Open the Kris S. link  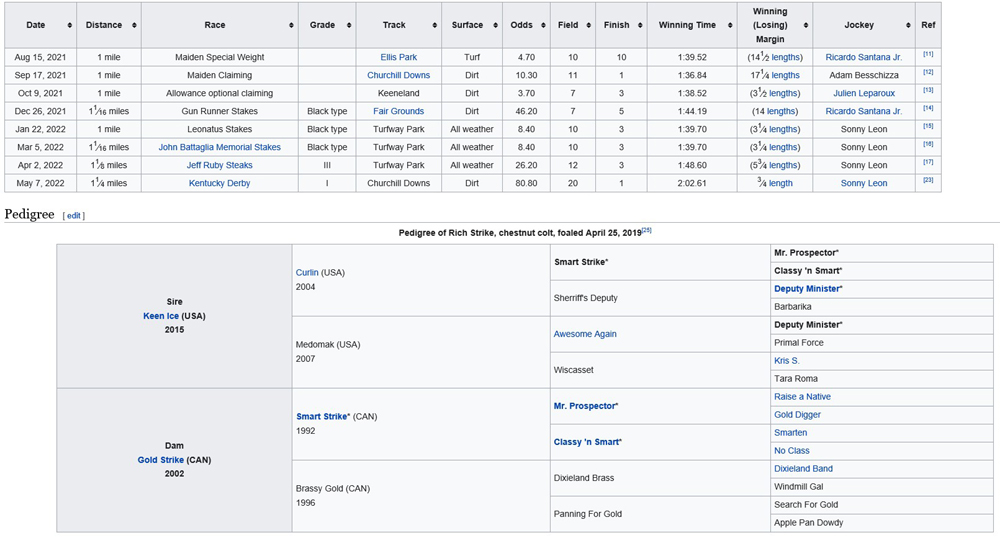(x=786, y=361)
